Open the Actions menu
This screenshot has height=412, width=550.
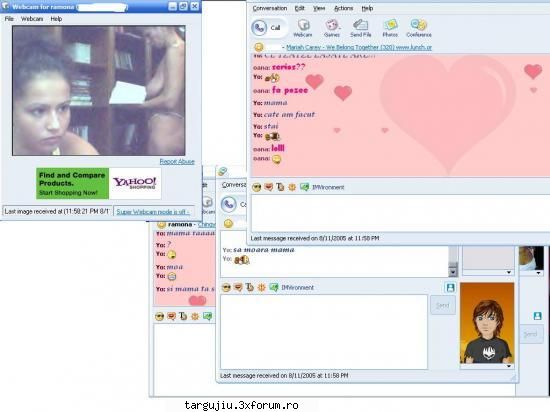(x=343, y=8)
